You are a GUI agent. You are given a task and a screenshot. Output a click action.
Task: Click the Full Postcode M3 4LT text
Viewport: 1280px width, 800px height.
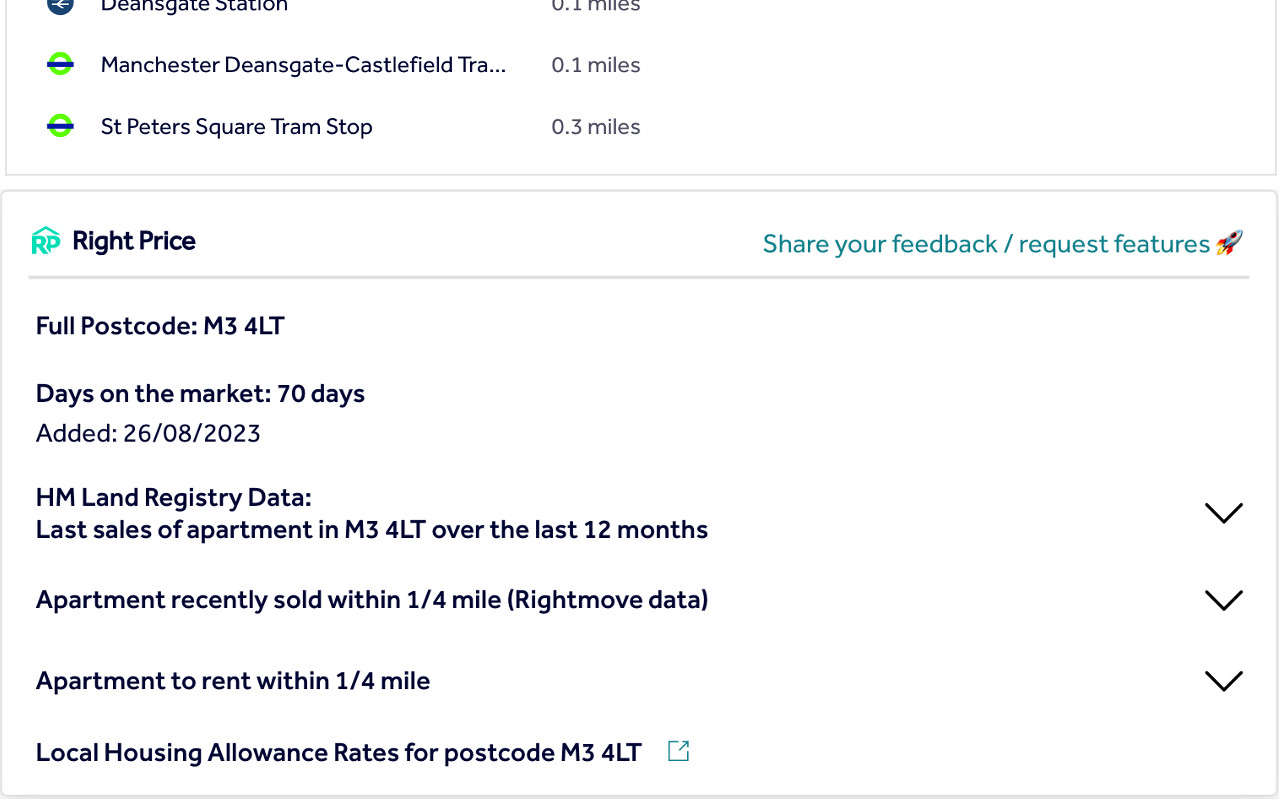160,326
